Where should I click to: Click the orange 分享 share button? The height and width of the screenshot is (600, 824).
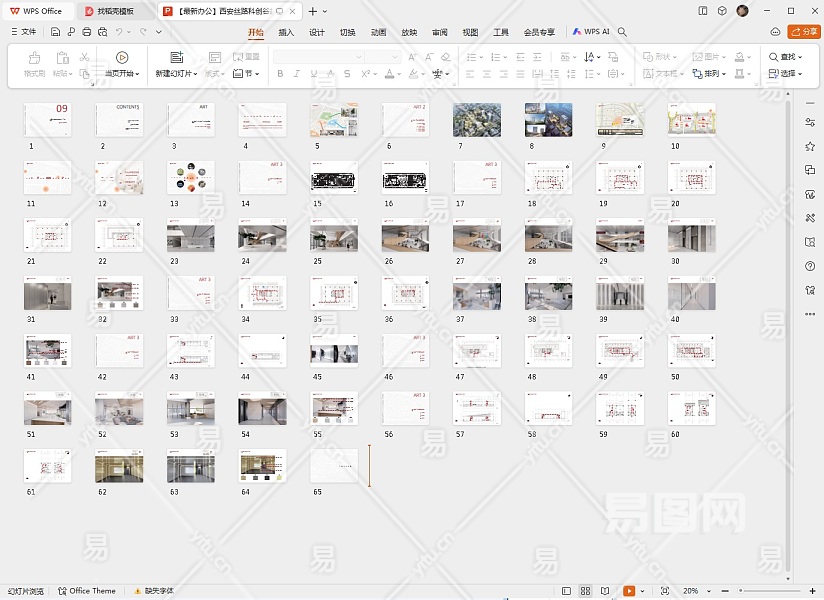tap(803, 32)
